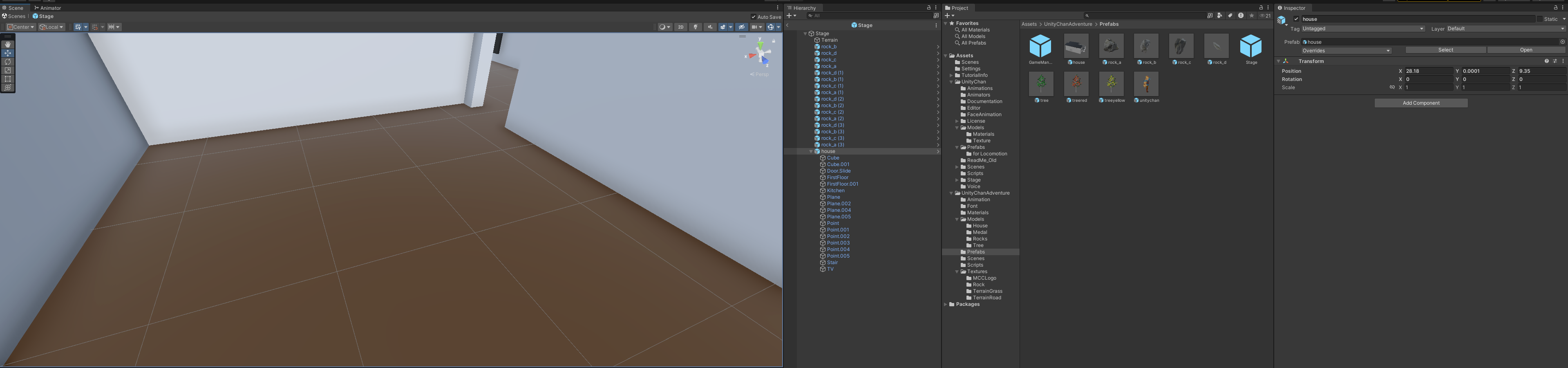The width and height of the screenshot is (1568, 368).
Task: Click the Search by Label tag icon
Action: pyautogui.click(x=1230, y=16)
